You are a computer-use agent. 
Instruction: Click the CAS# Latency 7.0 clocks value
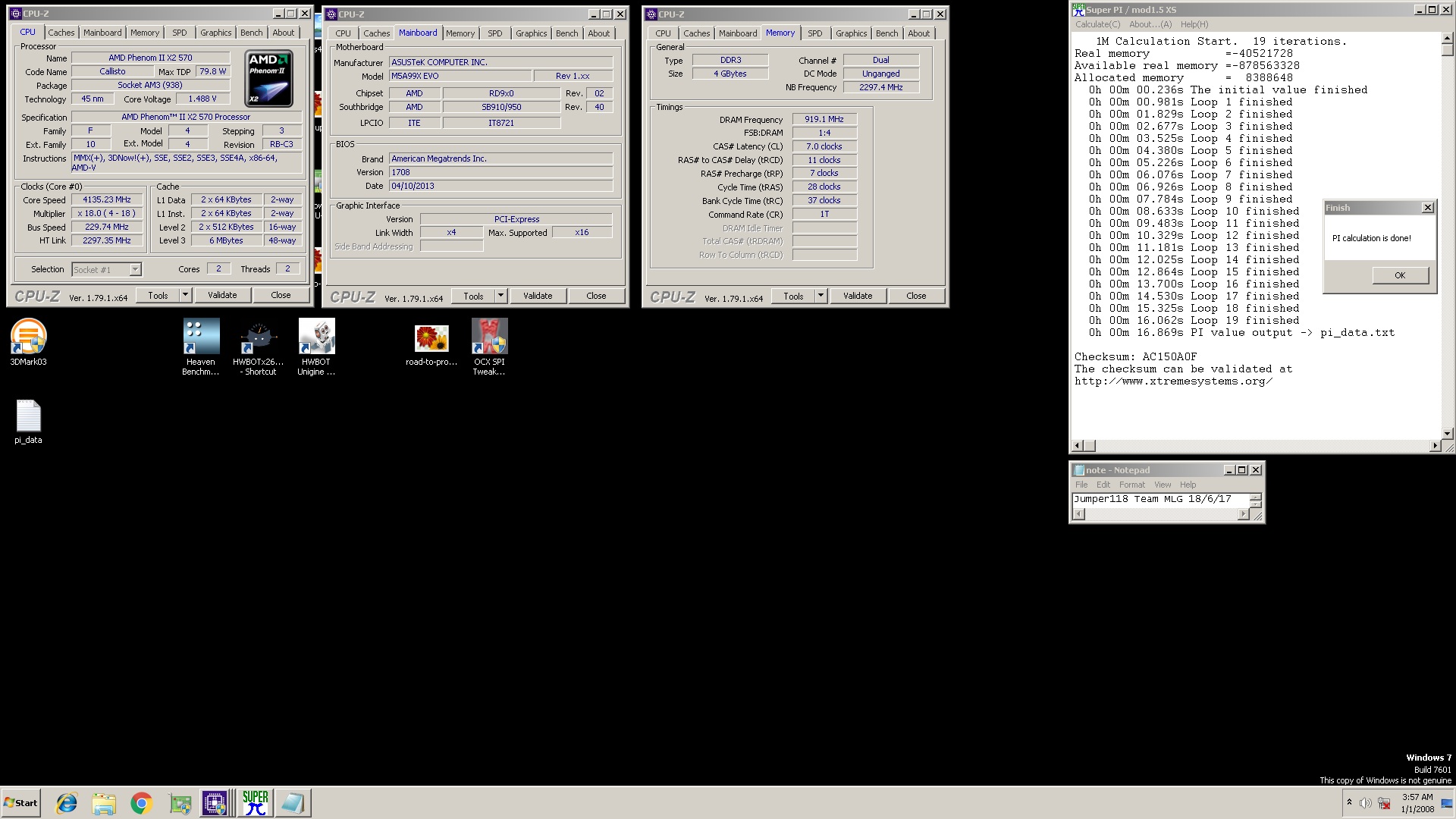click(824, 146)
